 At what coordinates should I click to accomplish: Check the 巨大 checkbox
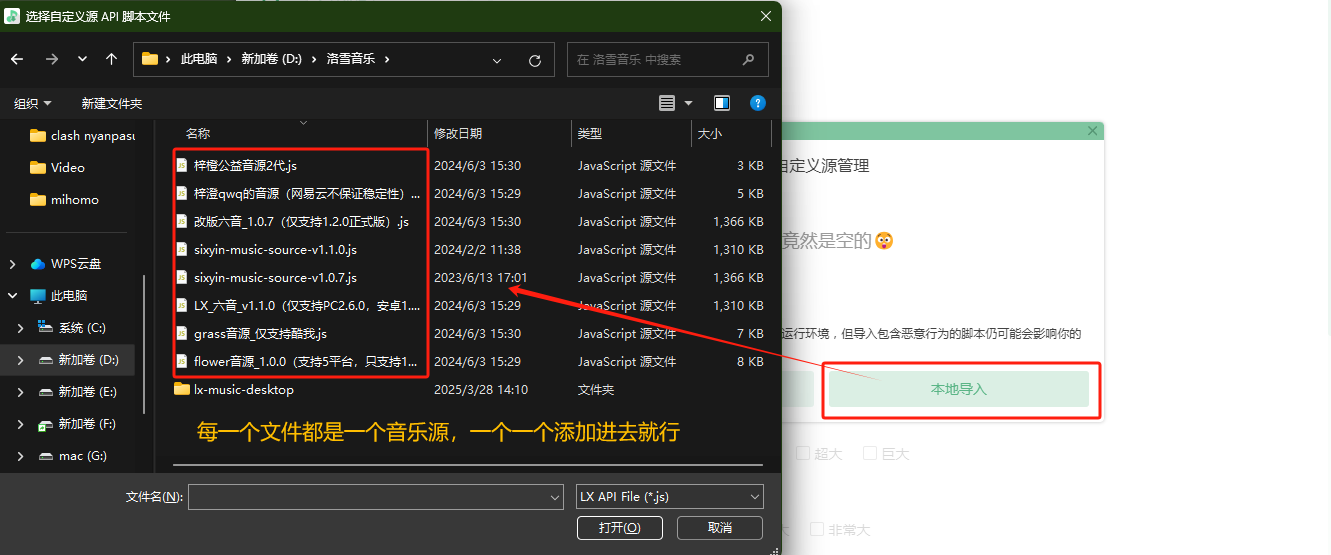(870, 453)
